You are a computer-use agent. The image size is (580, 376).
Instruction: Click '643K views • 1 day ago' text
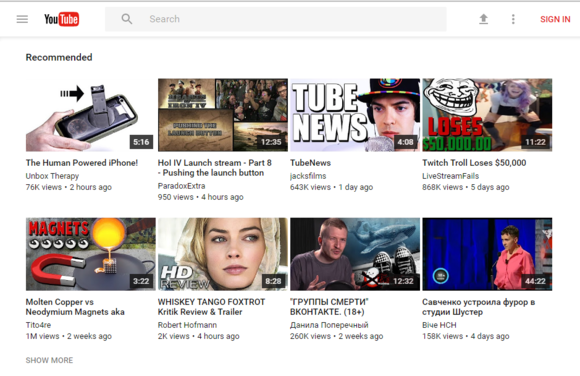pos(331,187)
